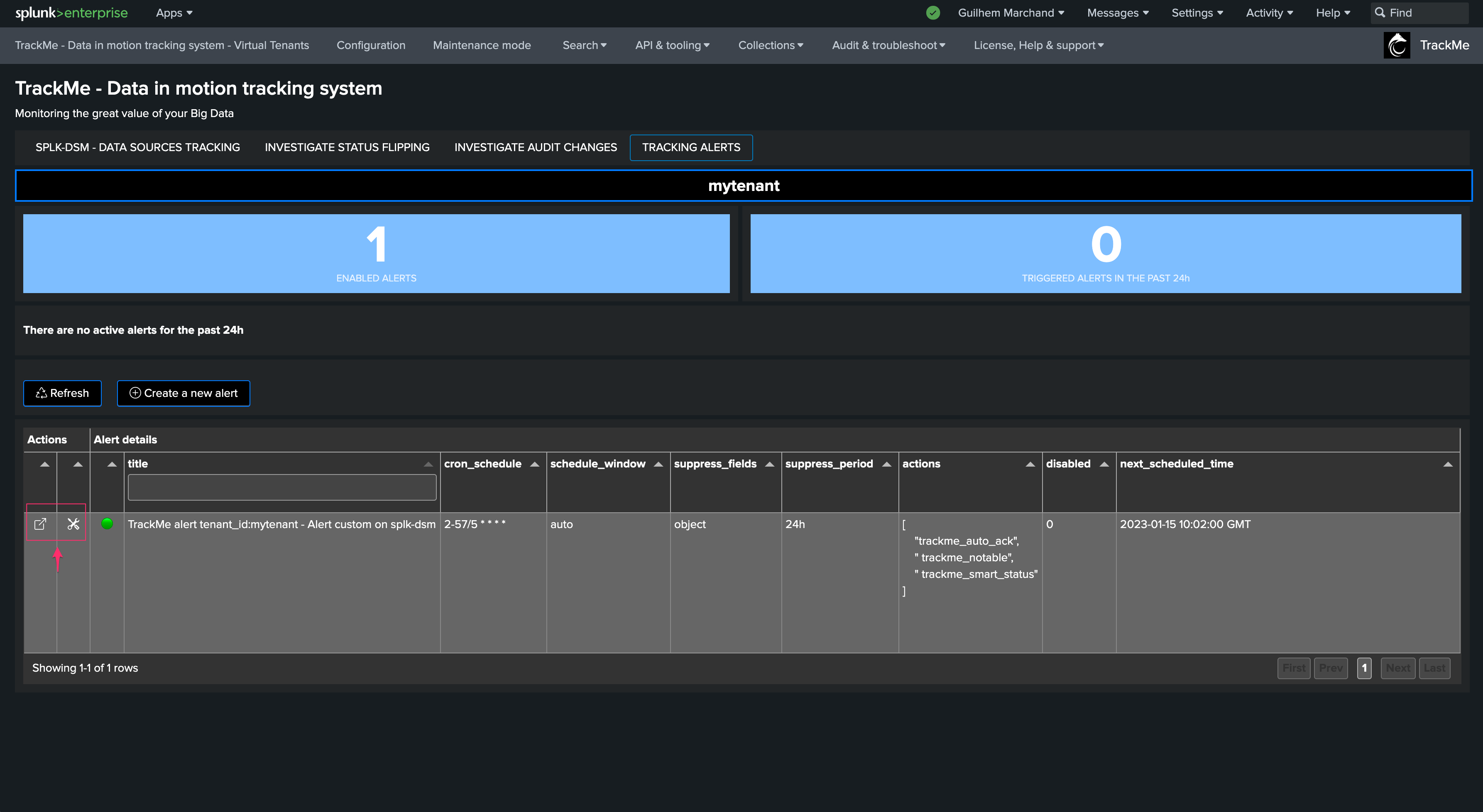
Task: Click 'Showing 1-1 of 1 rows' text
Action: pyautogui.click(x=85, y=668)
